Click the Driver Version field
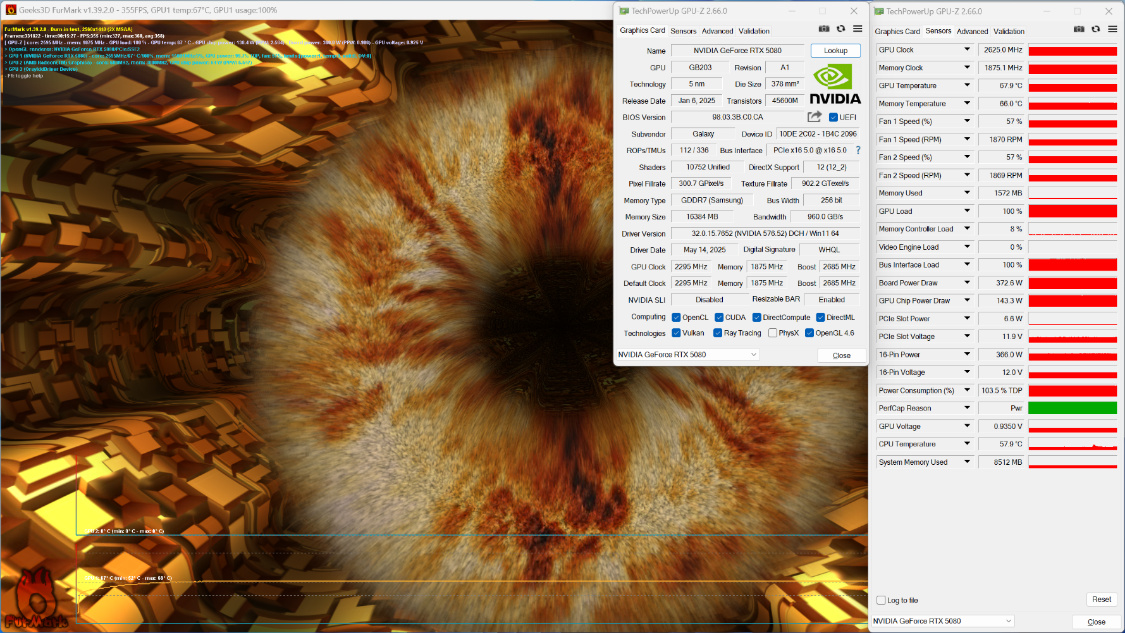The image size is (1125, 633). tap(765, 233)
